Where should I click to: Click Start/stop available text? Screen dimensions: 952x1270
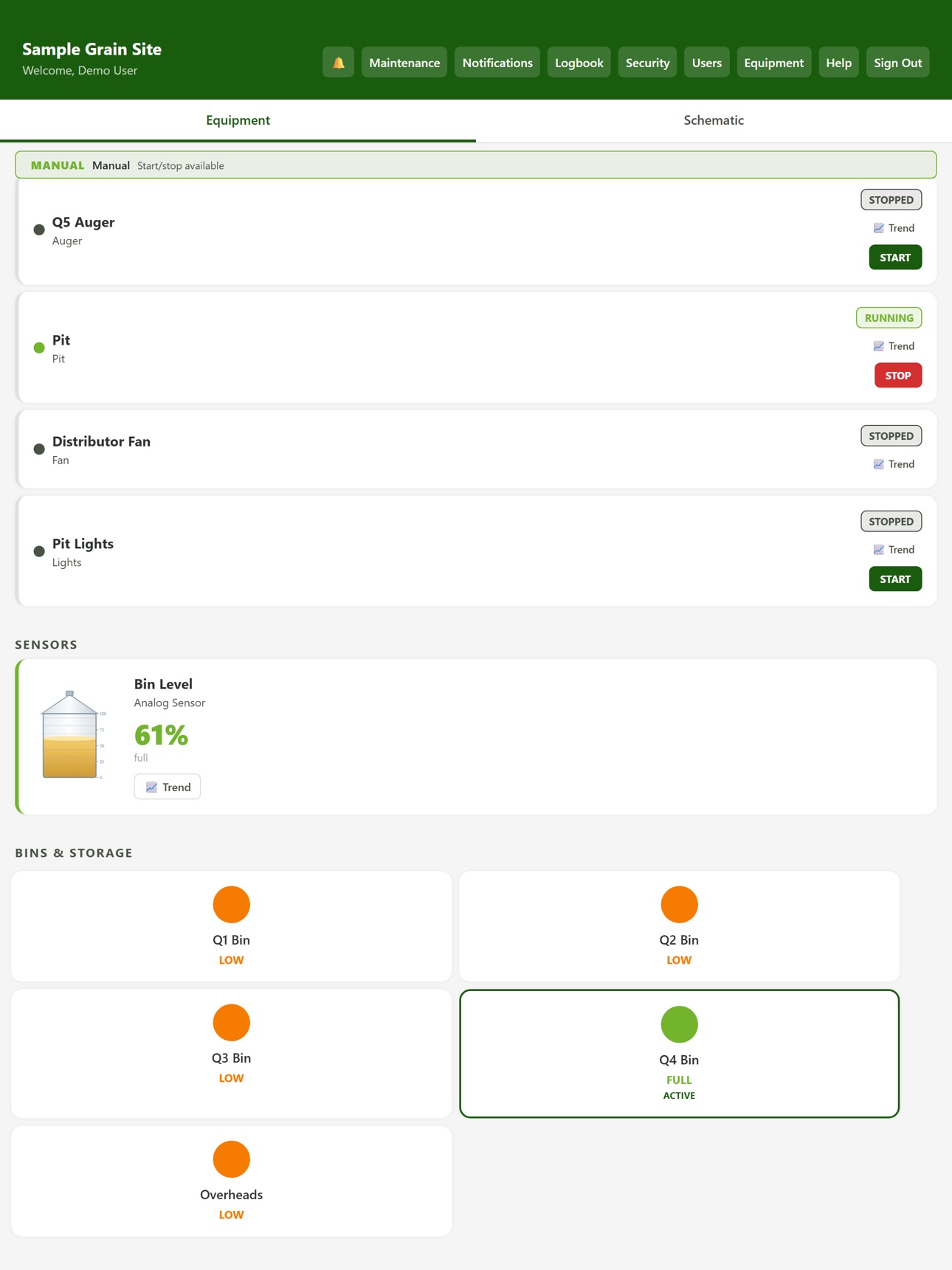tap(181, 166)
